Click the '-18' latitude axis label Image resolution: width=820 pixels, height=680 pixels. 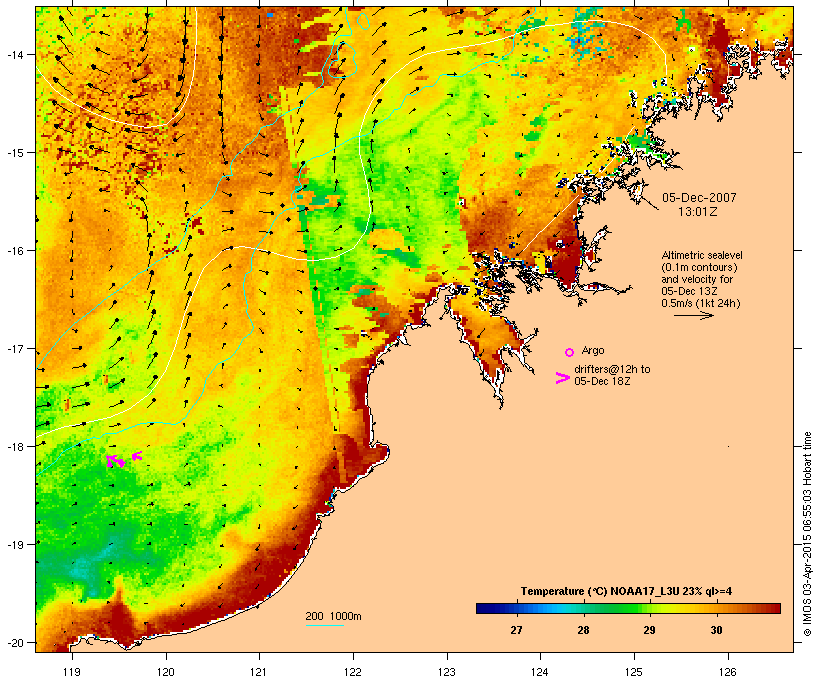click(14, 447)
